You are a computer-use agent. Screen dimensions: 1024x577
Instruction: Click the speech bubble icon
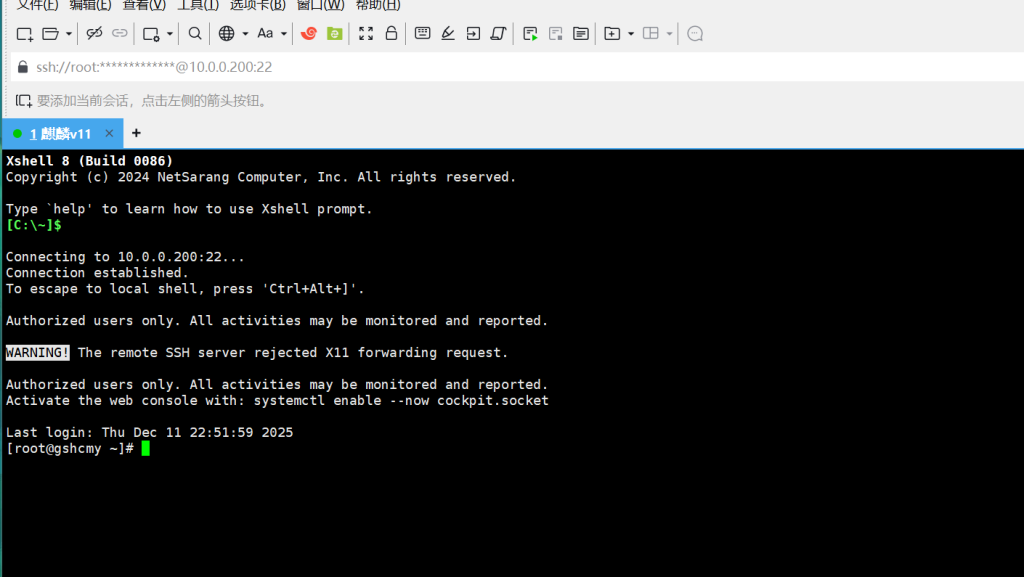pyautogui.click(x=695, y=34)
